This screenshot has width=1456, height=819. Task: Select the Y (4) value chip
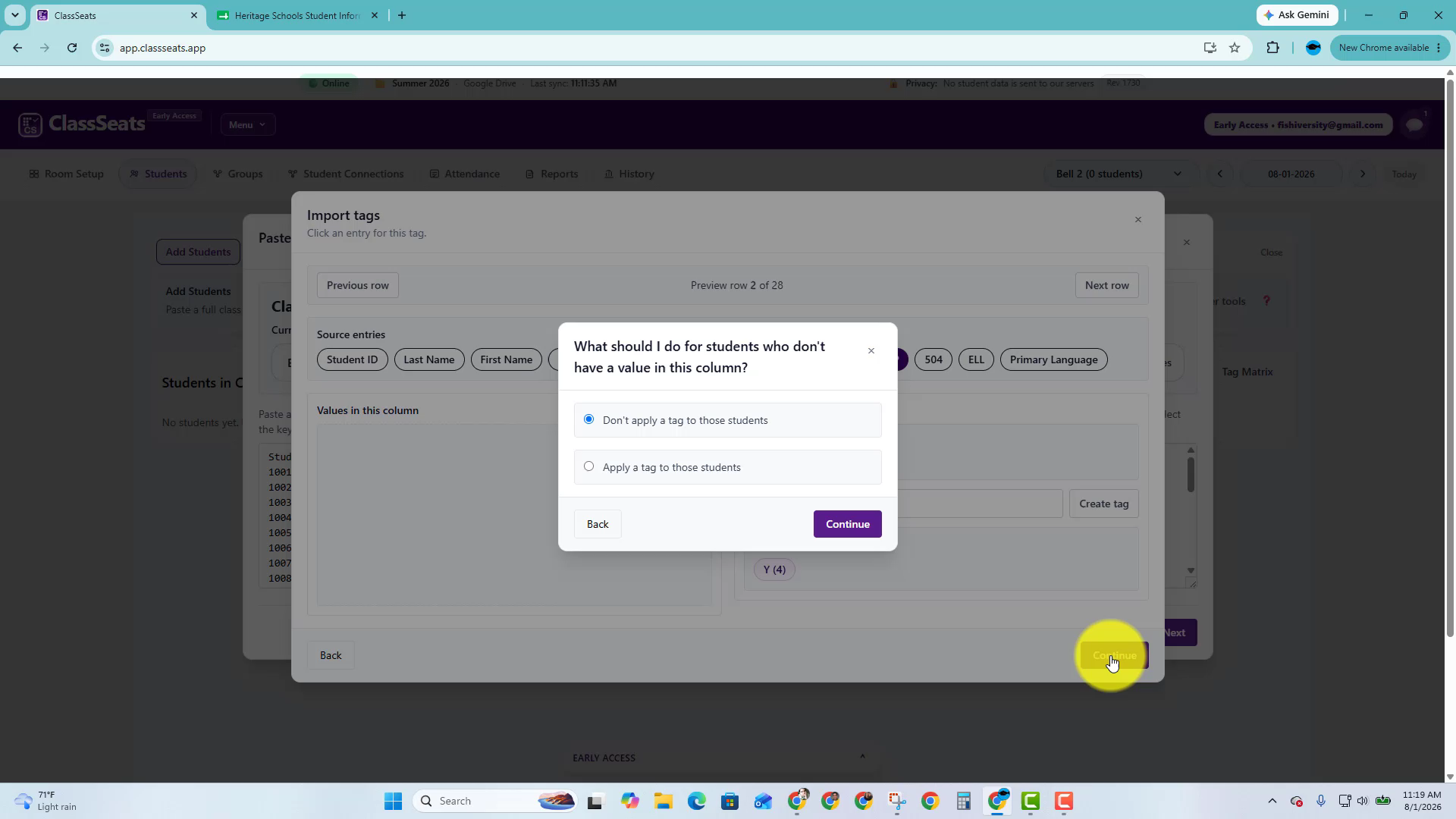point(774,570)
